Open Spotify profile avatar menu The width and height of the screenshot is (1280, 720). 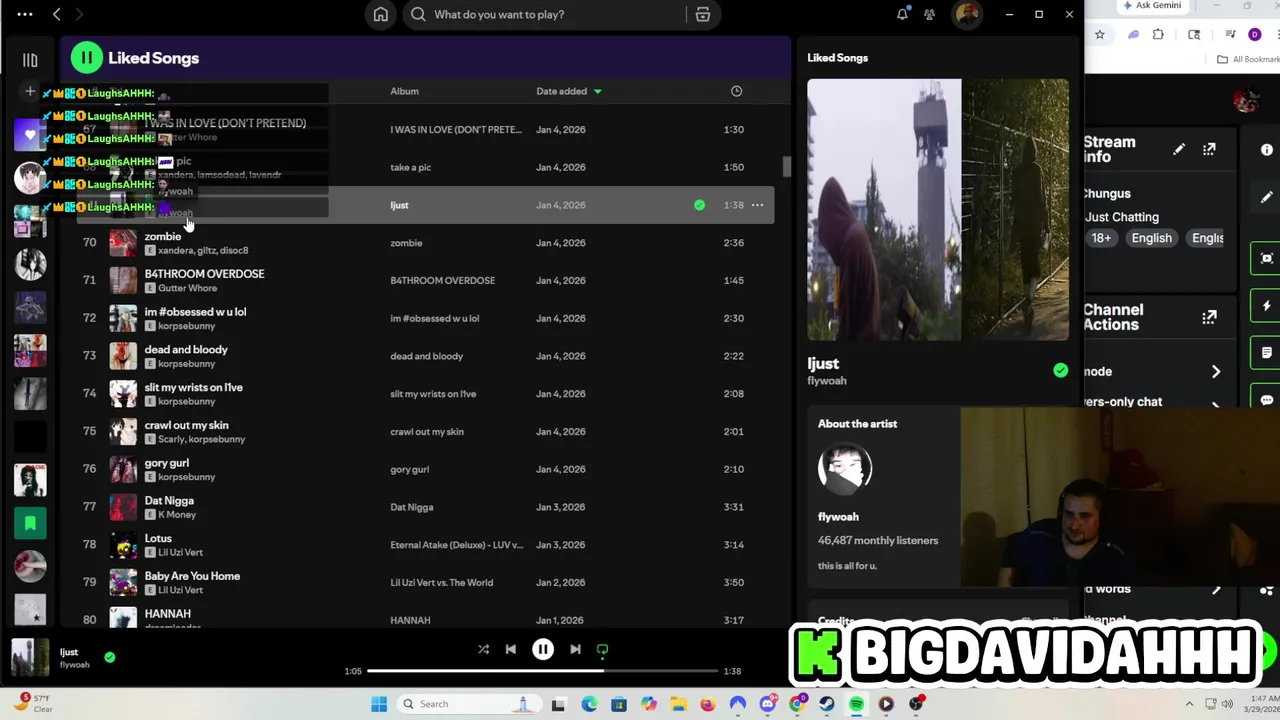tap(967, 14)
